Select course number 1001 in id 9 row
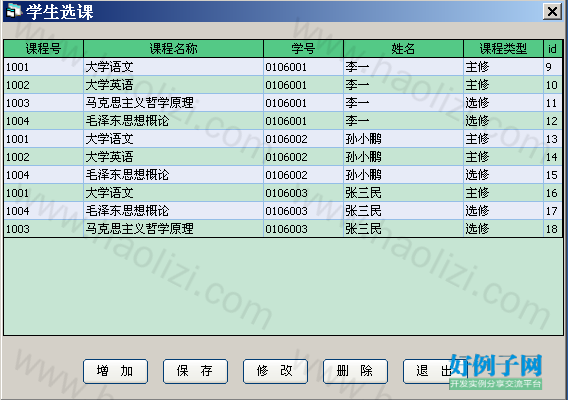Screen dimensions: 568x400 (43, 67)
